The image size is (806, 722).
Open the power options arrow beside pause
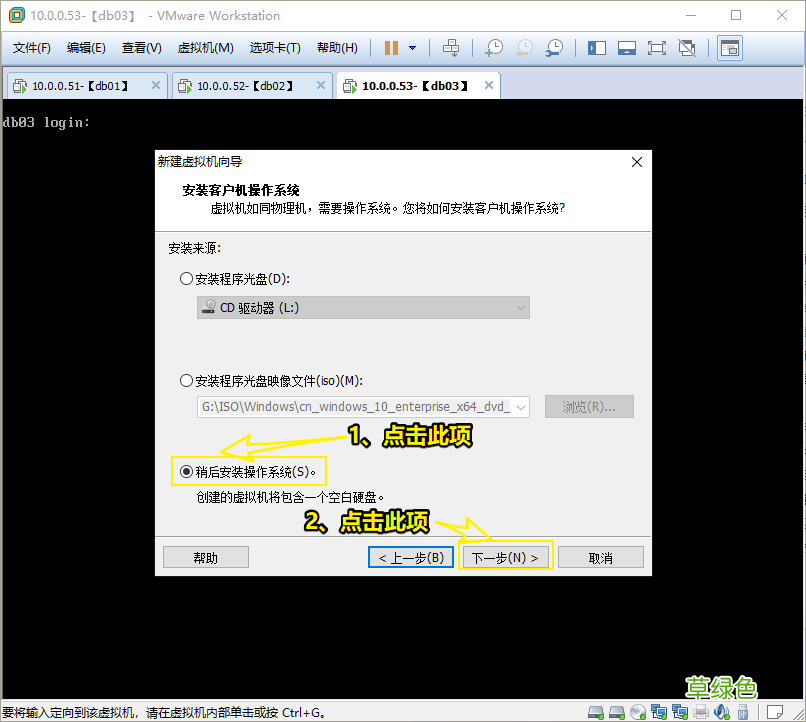point(412,48)
